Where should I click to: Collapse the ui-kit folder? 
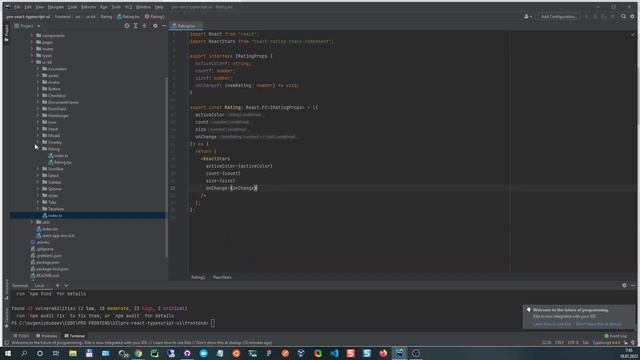coord(32,62)
